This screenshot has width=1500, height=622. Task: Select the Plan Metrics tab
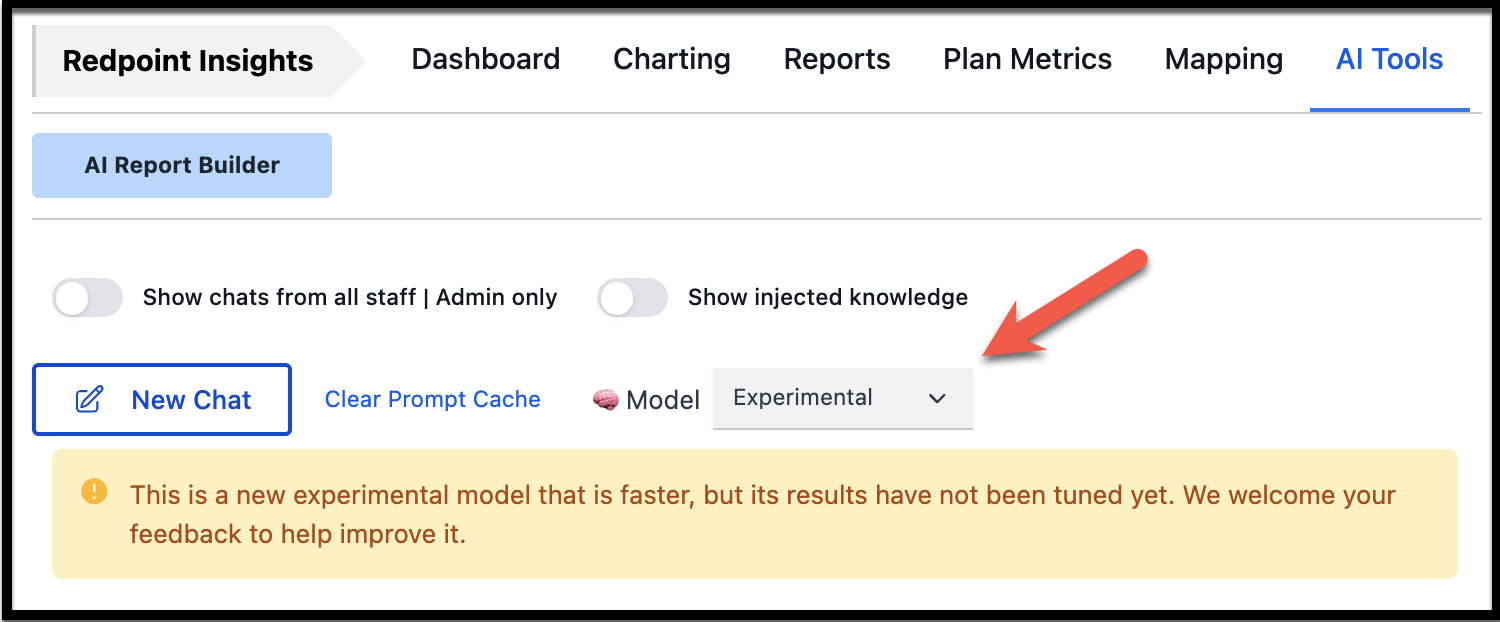[1027, 60]
